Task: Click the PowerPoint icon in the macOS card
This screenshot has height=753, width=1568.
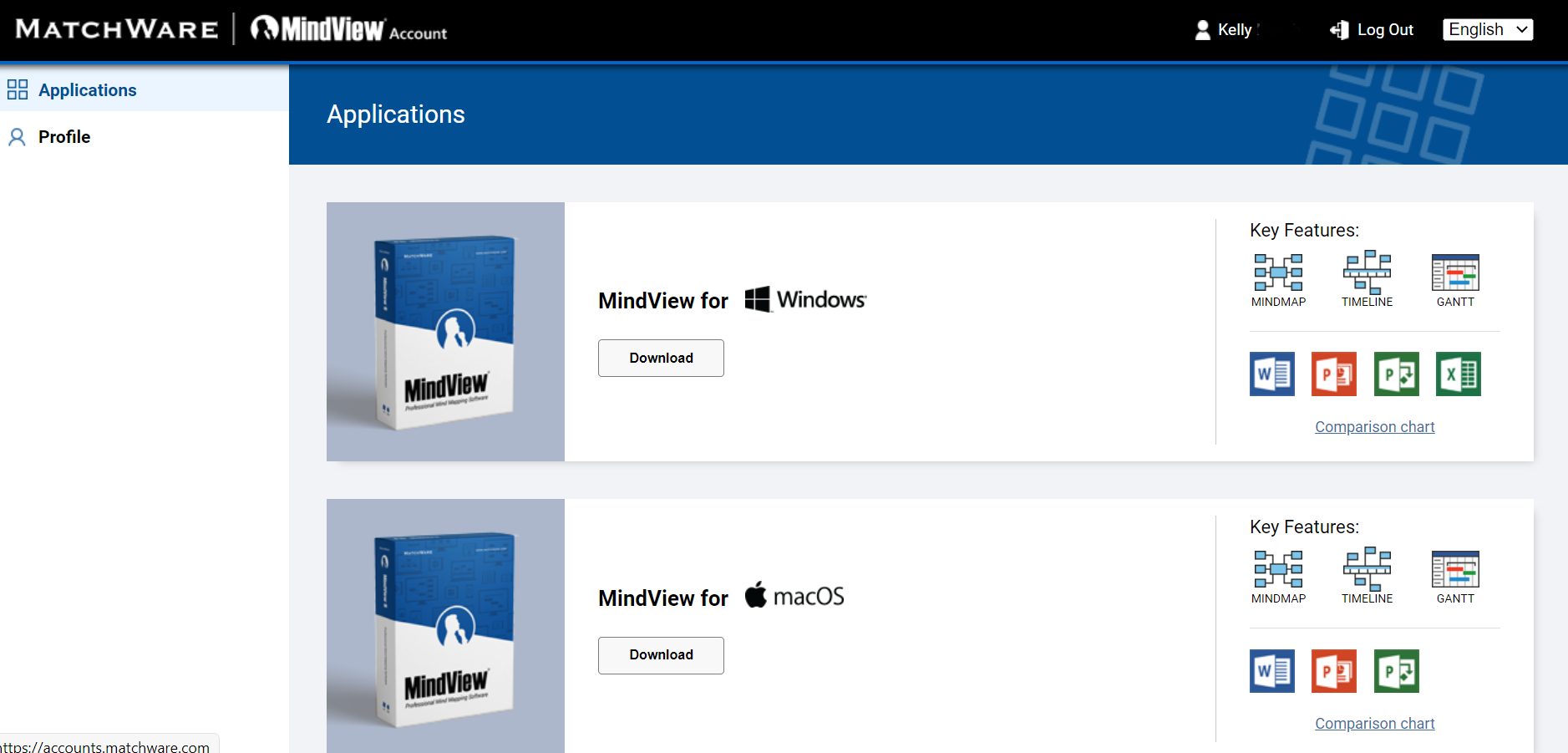Action: [1333, 671]
